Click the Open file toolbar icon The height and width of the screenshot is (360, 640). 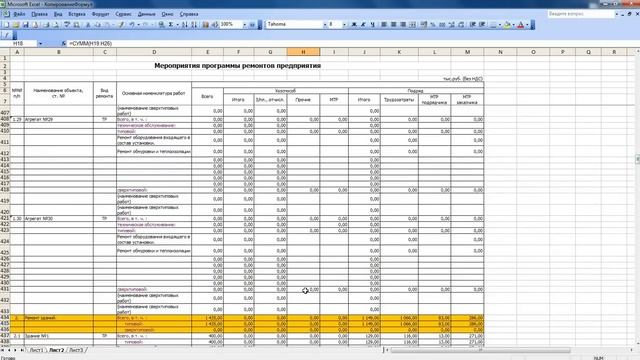point(16,25)
